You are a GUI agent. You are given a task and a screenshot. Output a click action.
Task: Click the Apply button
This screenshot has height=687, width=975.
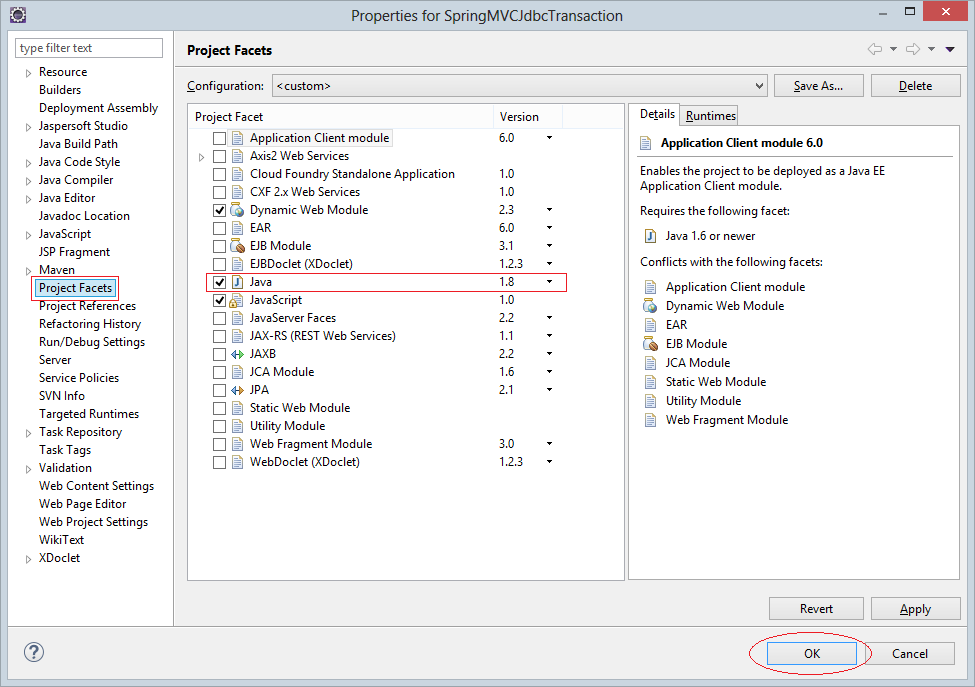pos(915,609)
